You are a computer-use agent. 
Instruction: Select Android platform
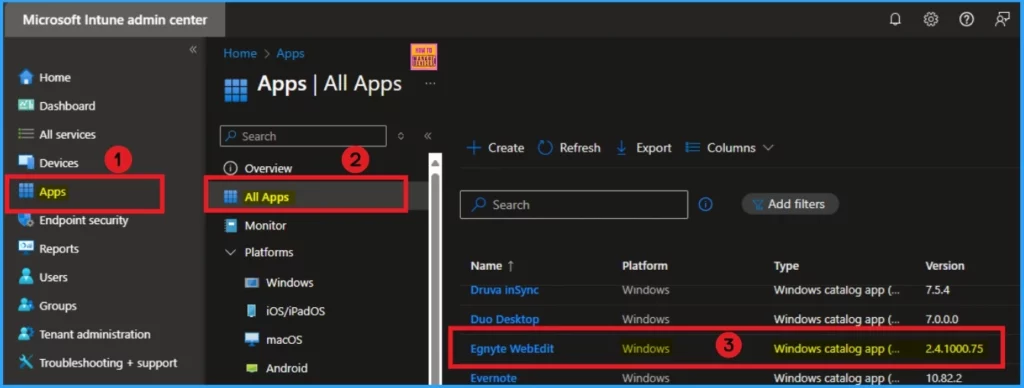click(x=287, y=368)
